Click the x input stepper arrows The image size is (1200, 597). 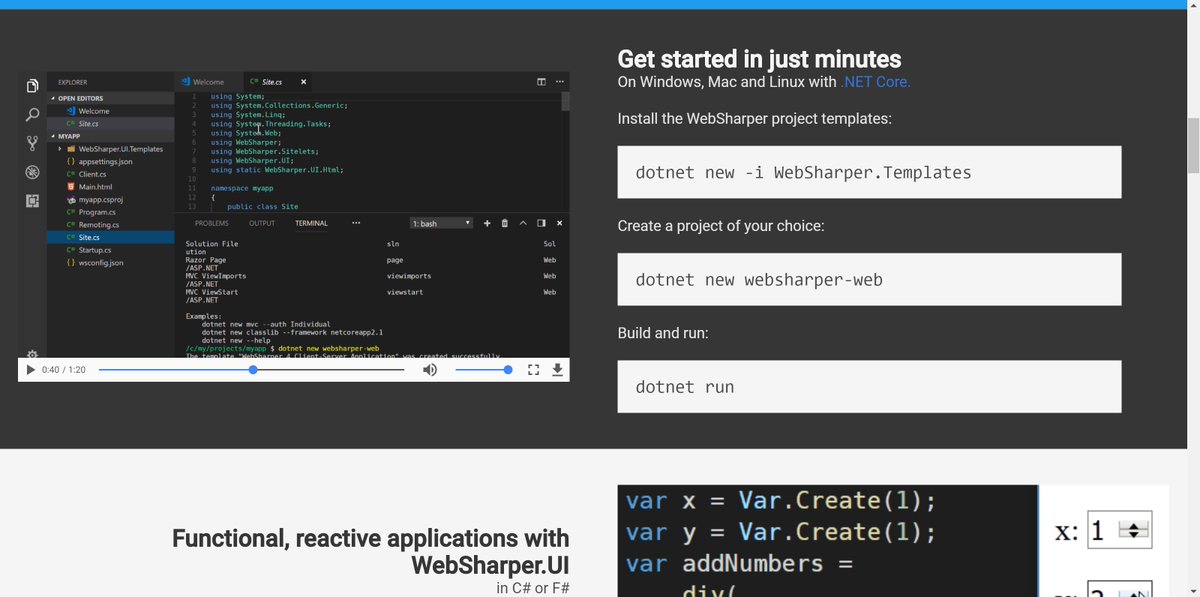1133,531
